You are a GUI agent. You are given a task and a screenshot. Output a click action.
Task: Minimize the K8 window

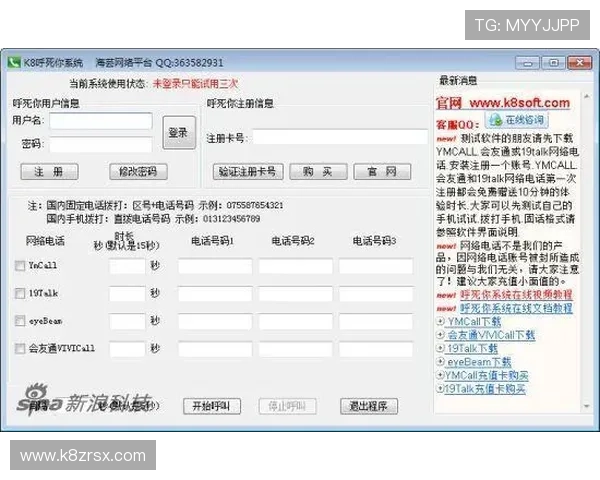click(527, 63)
